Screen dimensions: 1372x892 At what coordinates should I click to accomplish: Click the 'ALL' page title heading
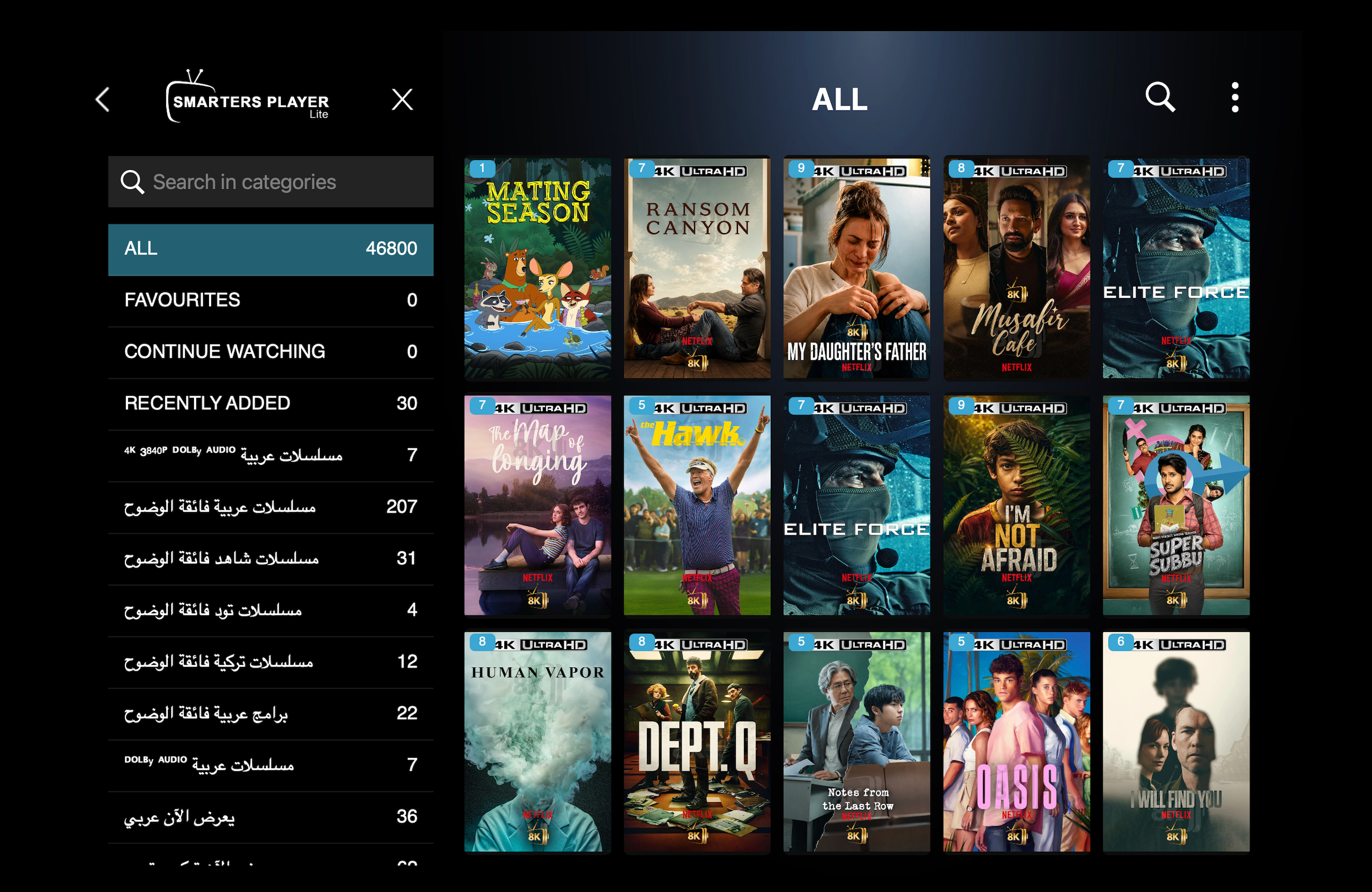[839, 99]
